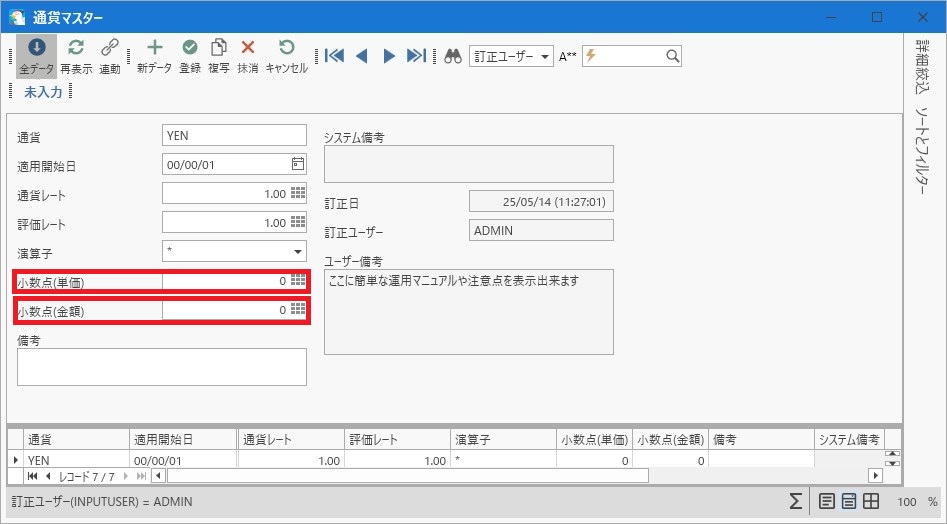Click right arrow of grid horizontal scrollbar
The height and width of the screenshot is (524, 947).
tap(876, 476)
